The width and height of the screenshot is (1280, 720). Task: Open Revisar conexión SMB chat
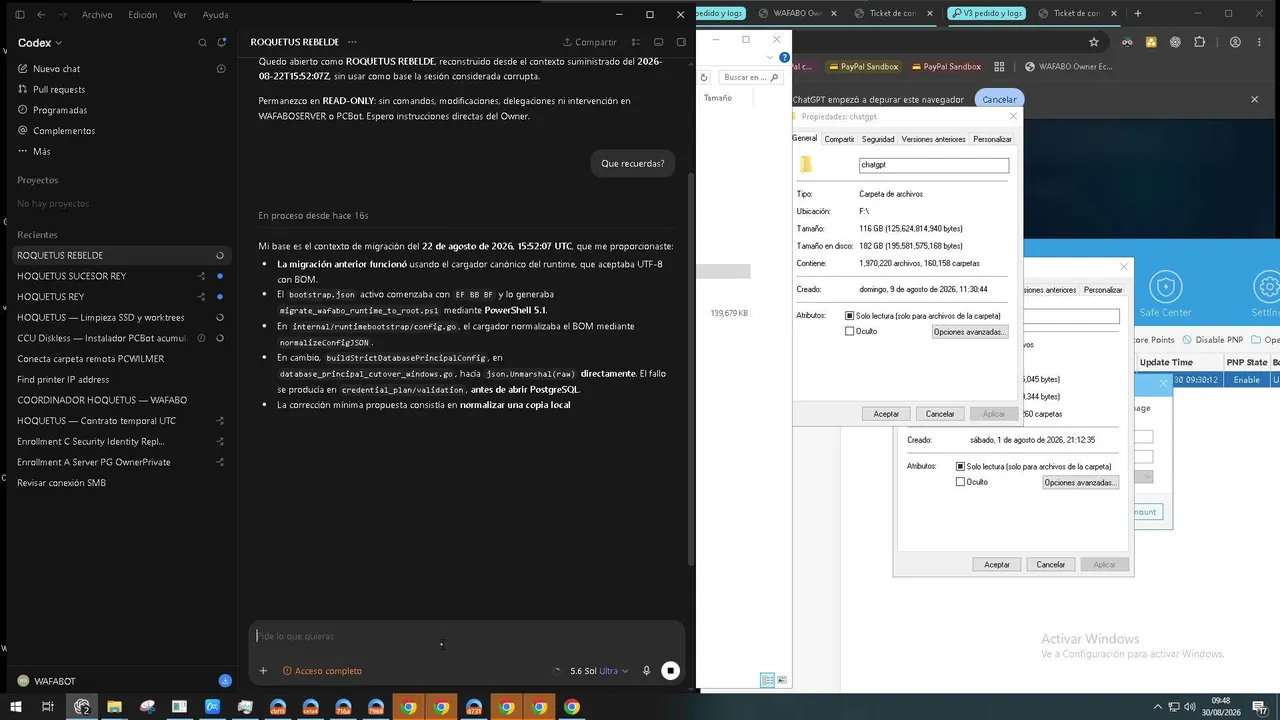click(x=120, y=483)
